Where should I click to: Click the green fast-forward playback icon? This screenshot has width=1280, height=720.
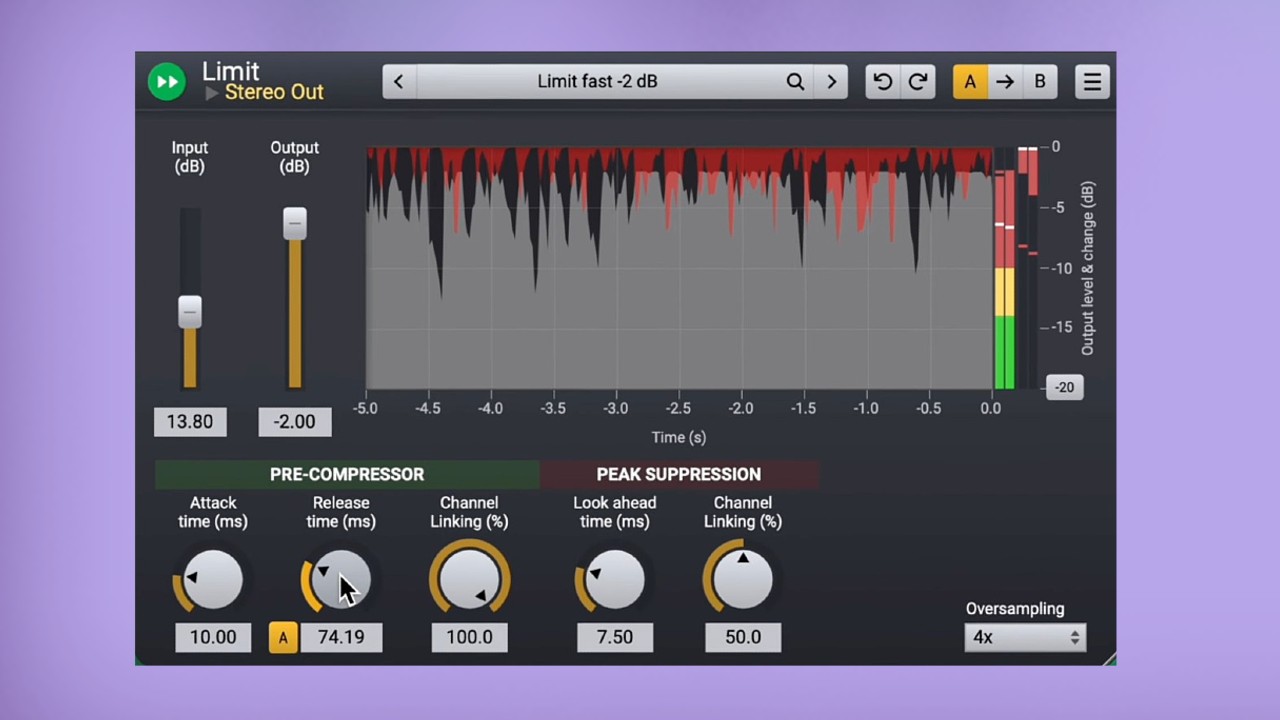point(166,81)
